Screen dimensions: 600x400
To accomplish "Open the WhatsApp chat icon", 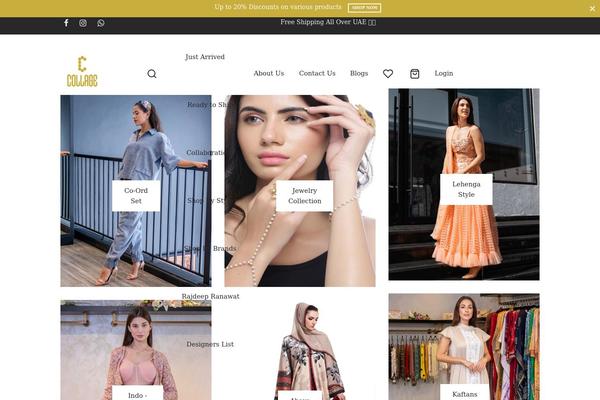I will coord(101,23).
